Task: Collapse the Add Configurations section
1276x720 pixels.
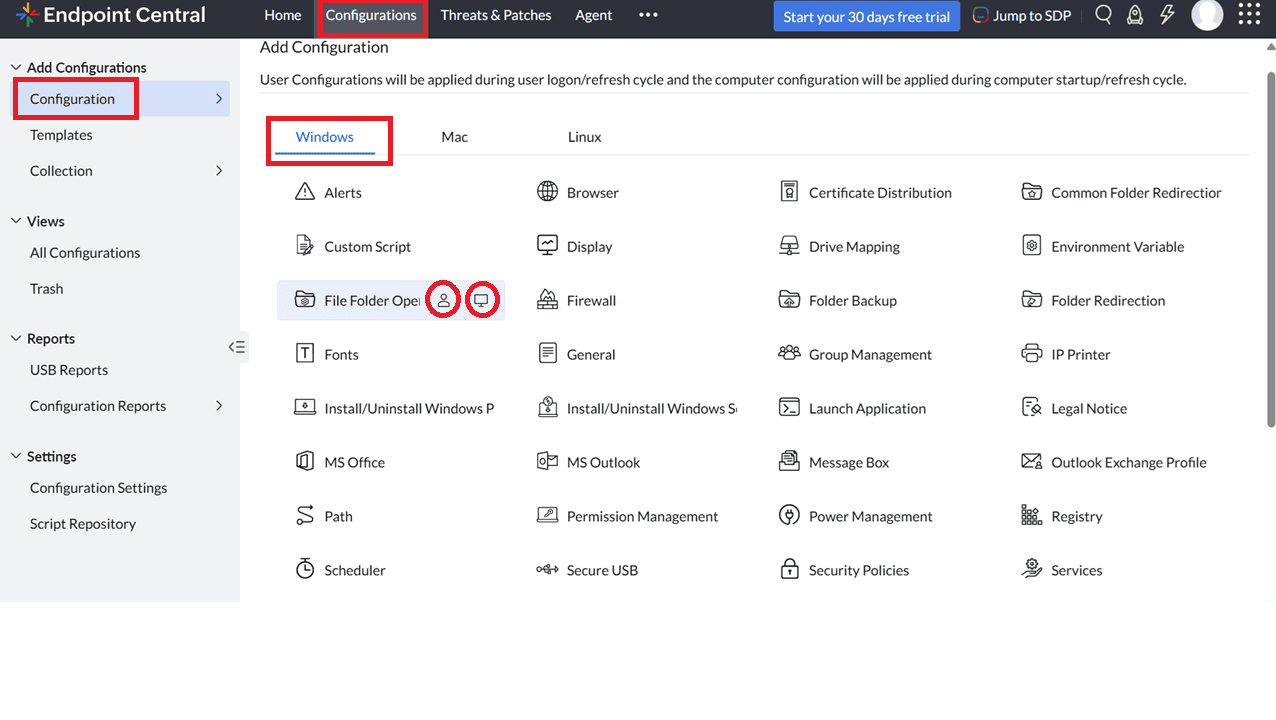Action: [x=16, y=67]
